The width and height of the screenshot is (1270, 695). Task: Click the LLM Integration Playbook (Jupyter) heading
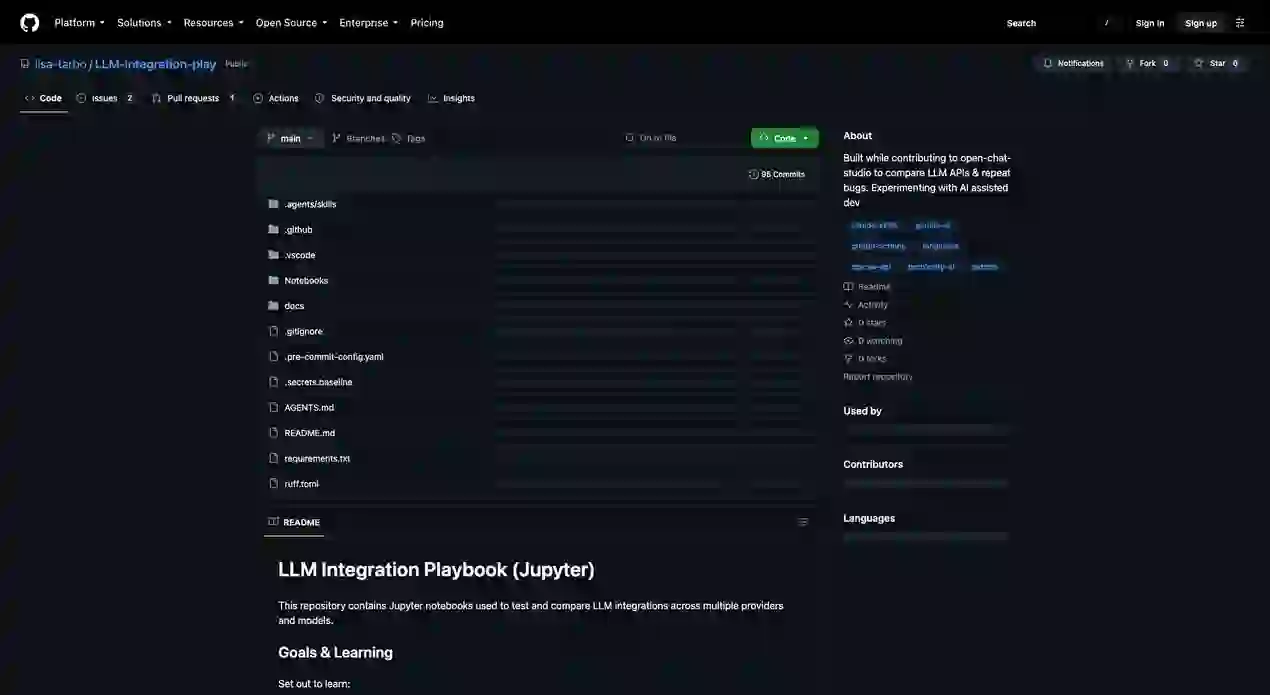pyautogui.click(x=436, y=570)
